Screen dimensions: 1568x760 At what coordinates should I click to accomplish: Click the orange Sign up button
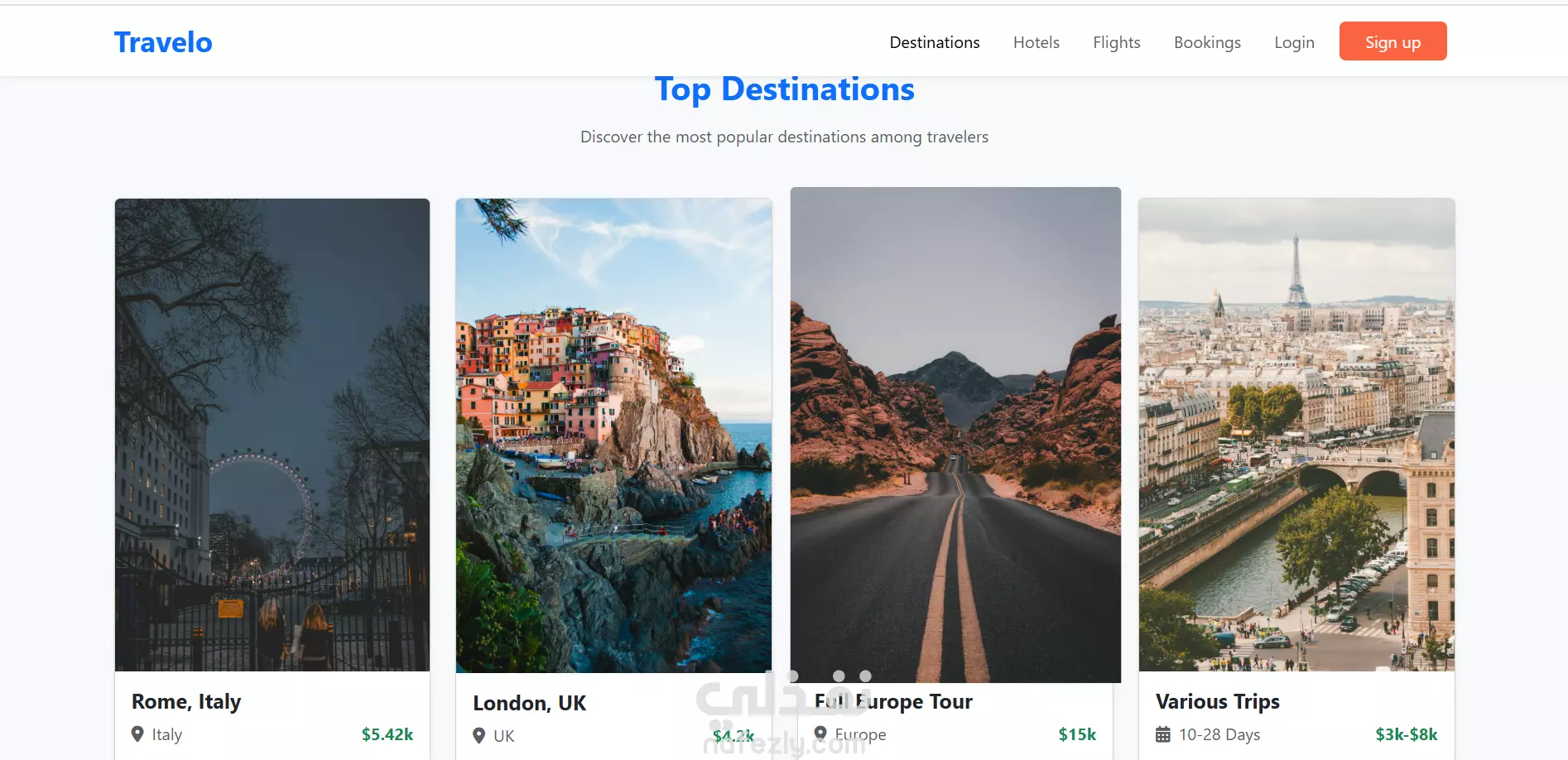pos(1393,41)
